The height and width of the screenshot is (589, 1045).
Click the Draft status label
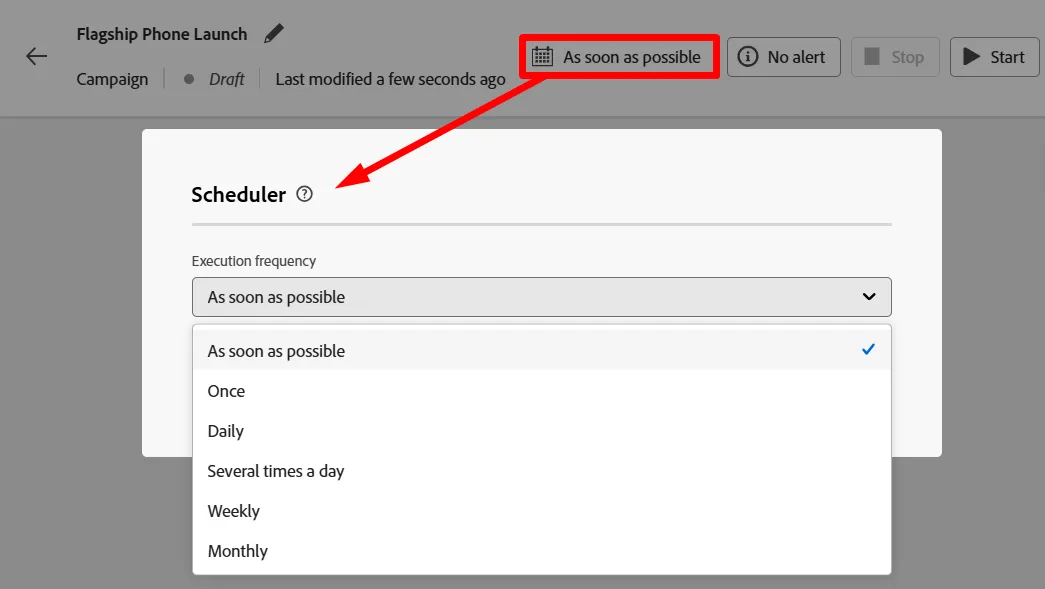[227, 79]
